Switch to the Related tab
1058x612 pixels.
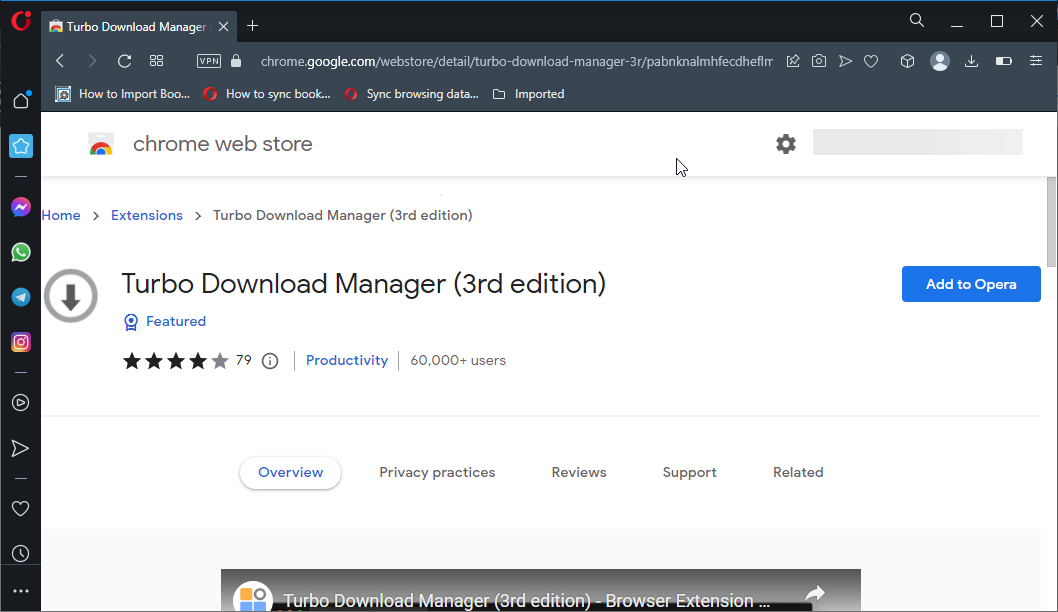798,472
